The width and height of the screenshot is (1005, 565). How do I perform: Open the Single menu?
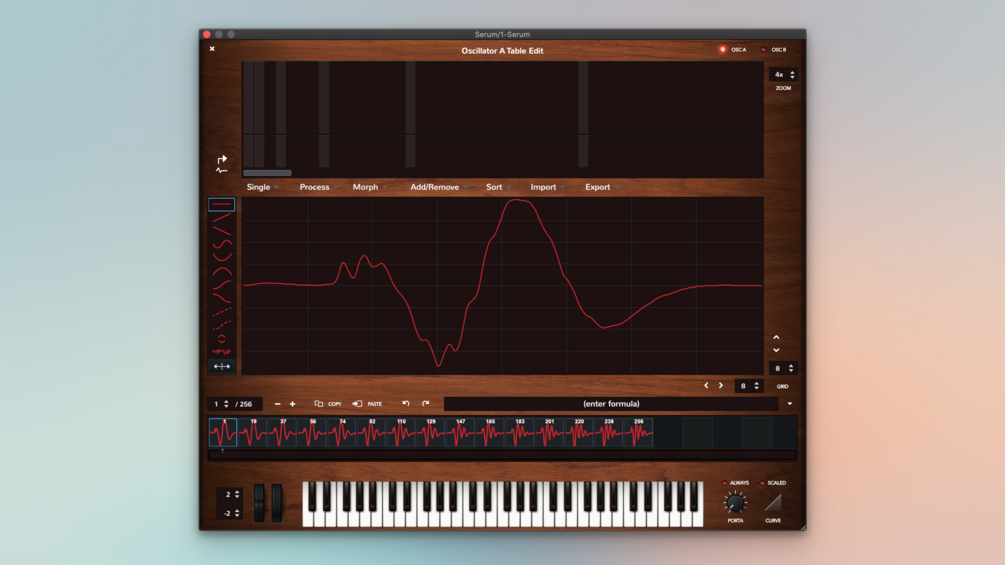[263, 187]
